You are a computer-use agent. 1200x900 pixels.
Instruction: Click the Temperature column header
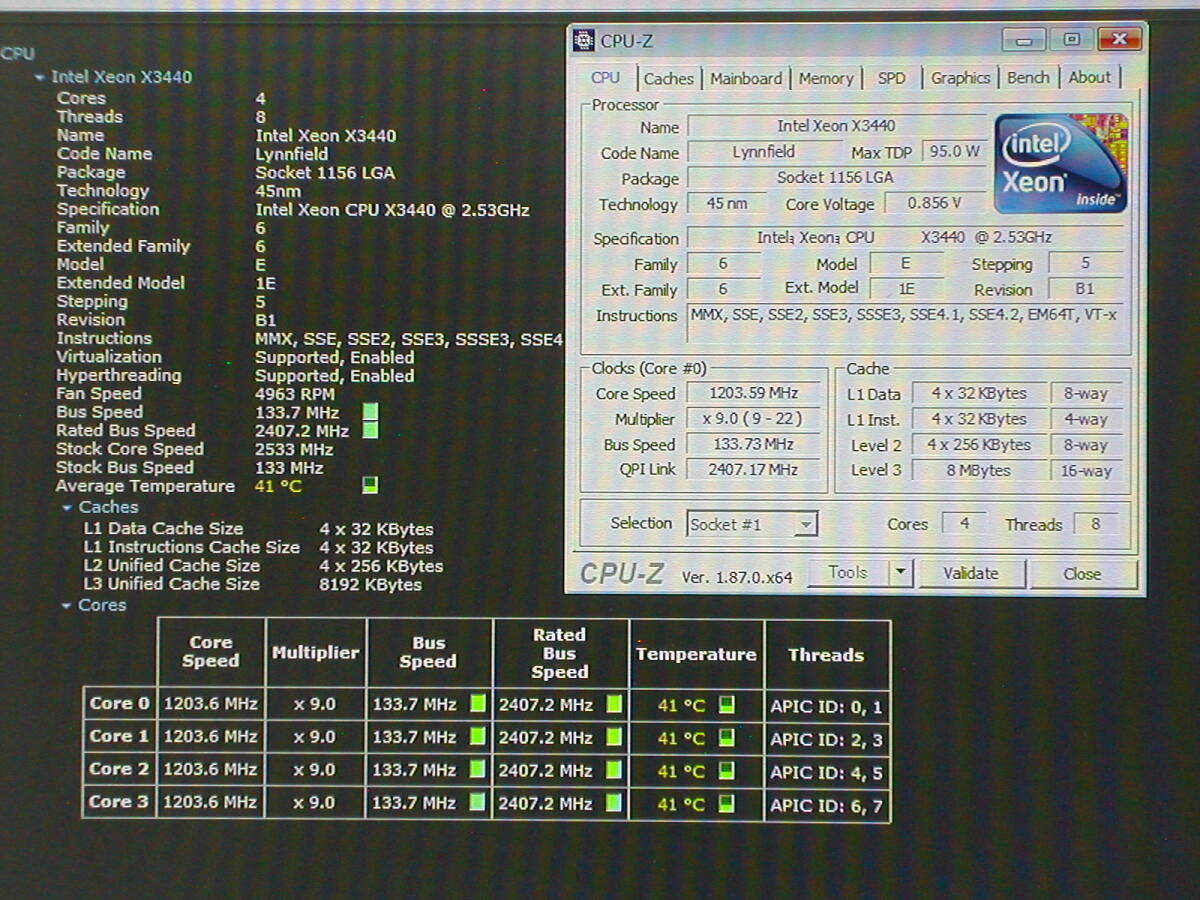(x=696, y=654)
